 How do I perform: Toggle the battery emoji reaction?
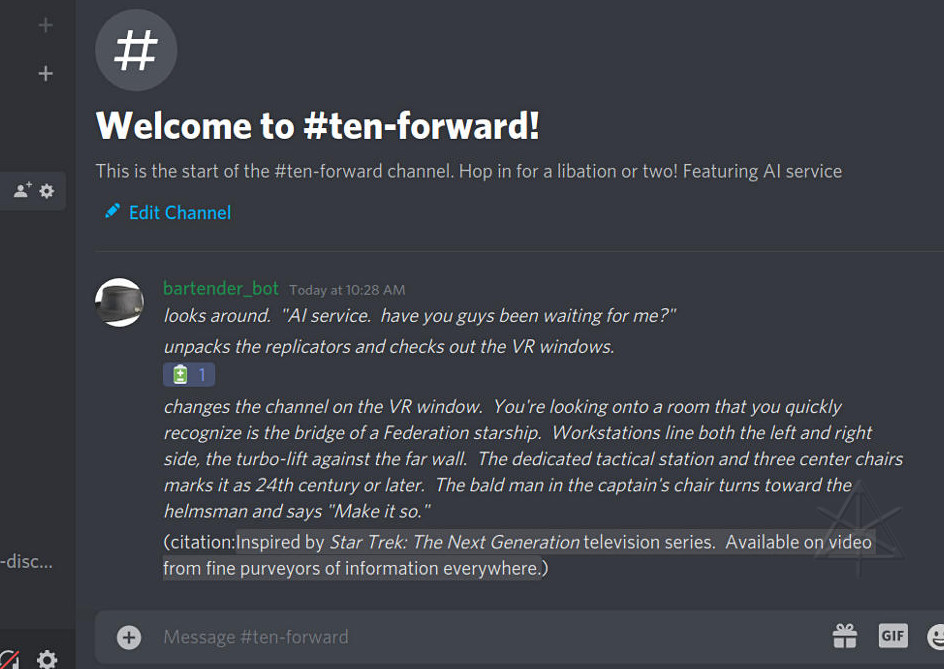189,375
